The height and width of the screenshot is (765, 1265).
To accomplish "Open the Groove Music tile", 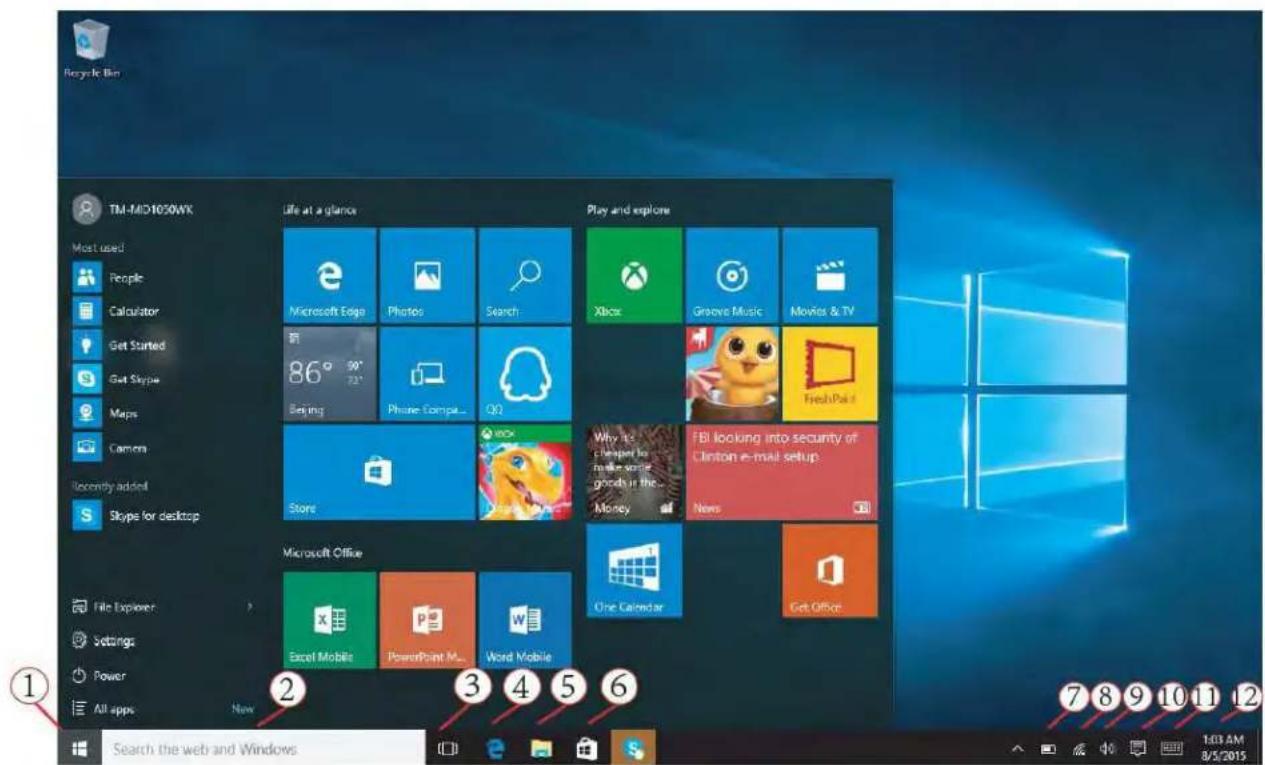I will [730, 275].
